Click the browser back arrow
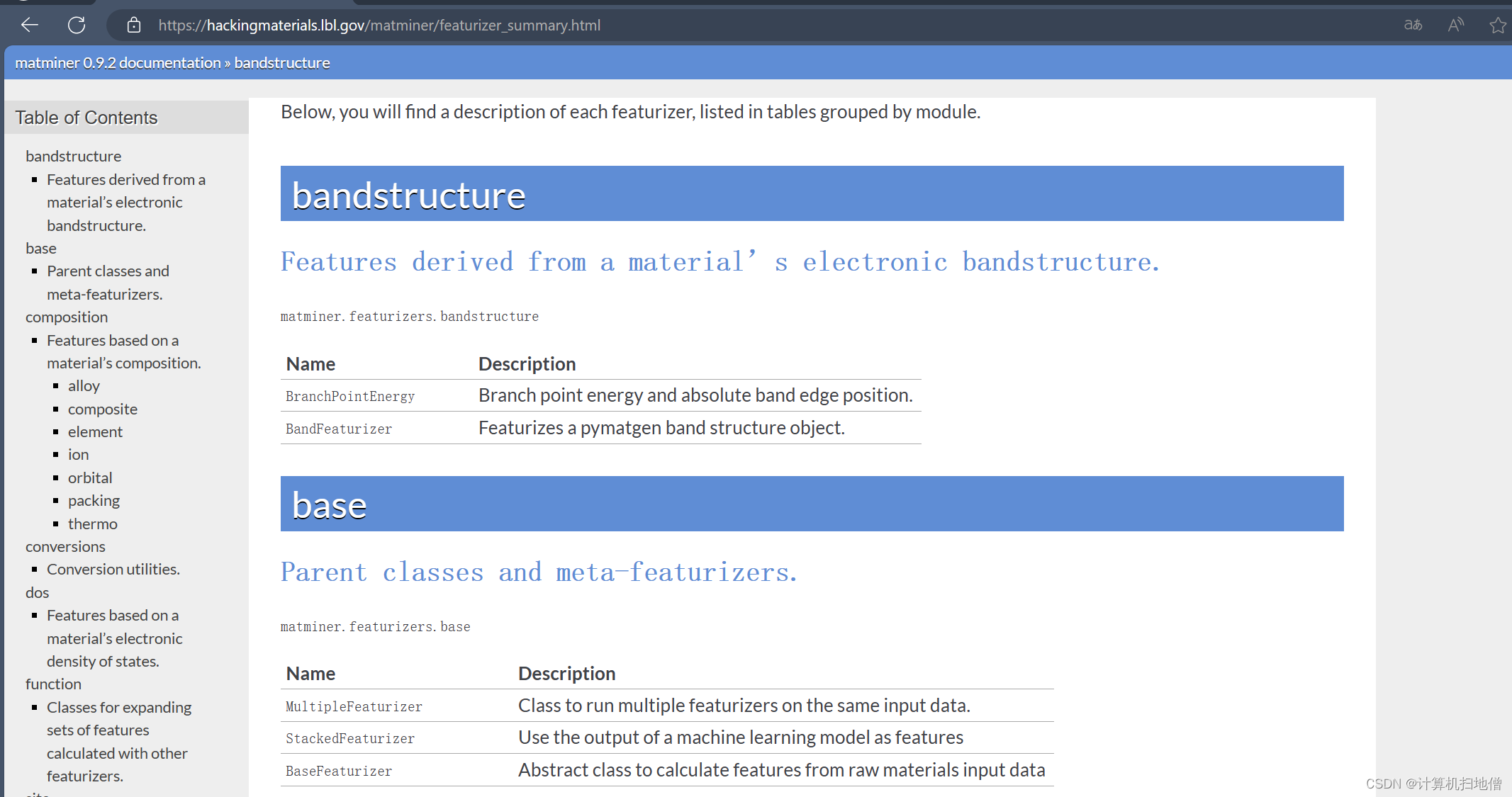 point(30,26)
